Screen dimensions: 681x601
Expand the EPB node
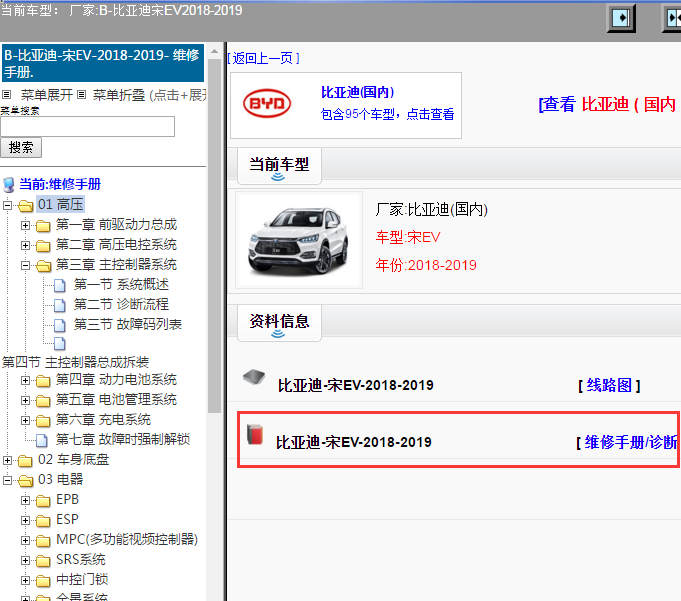[25, 500]
